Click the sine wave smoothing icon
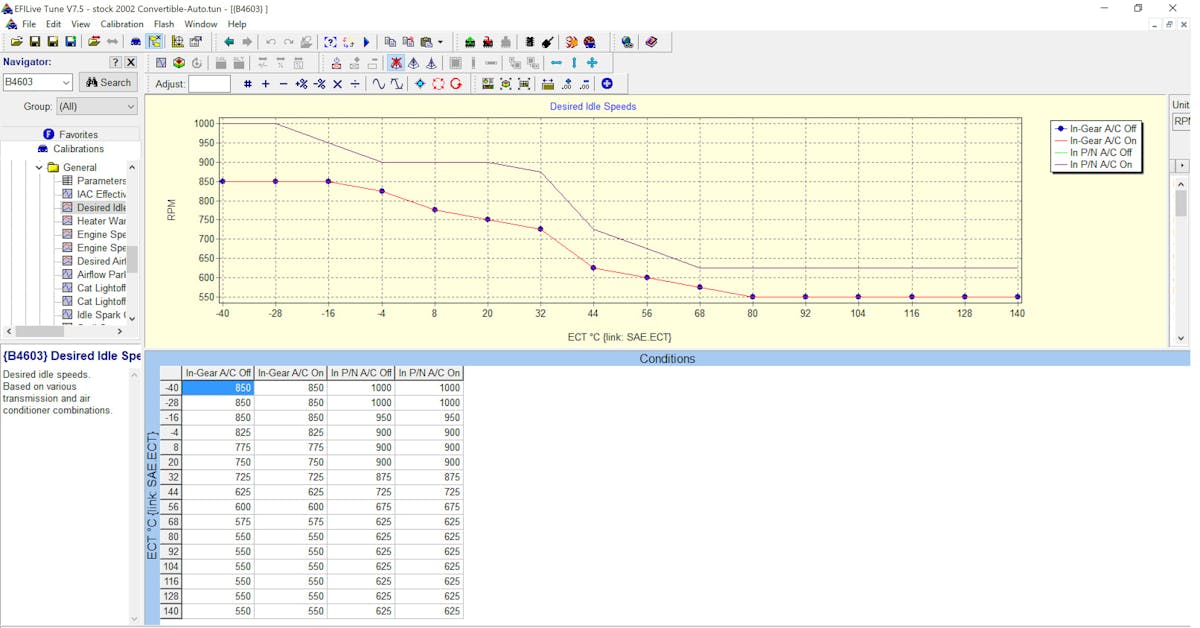This screenshot has width=1200, height=628. click(x=378, y=84)
